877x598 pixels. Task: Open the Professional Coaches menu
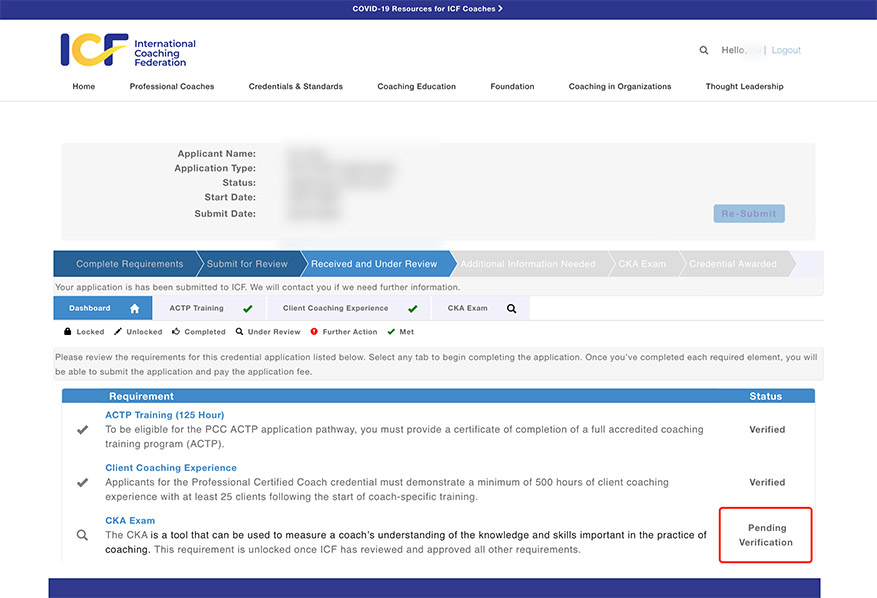171,87
